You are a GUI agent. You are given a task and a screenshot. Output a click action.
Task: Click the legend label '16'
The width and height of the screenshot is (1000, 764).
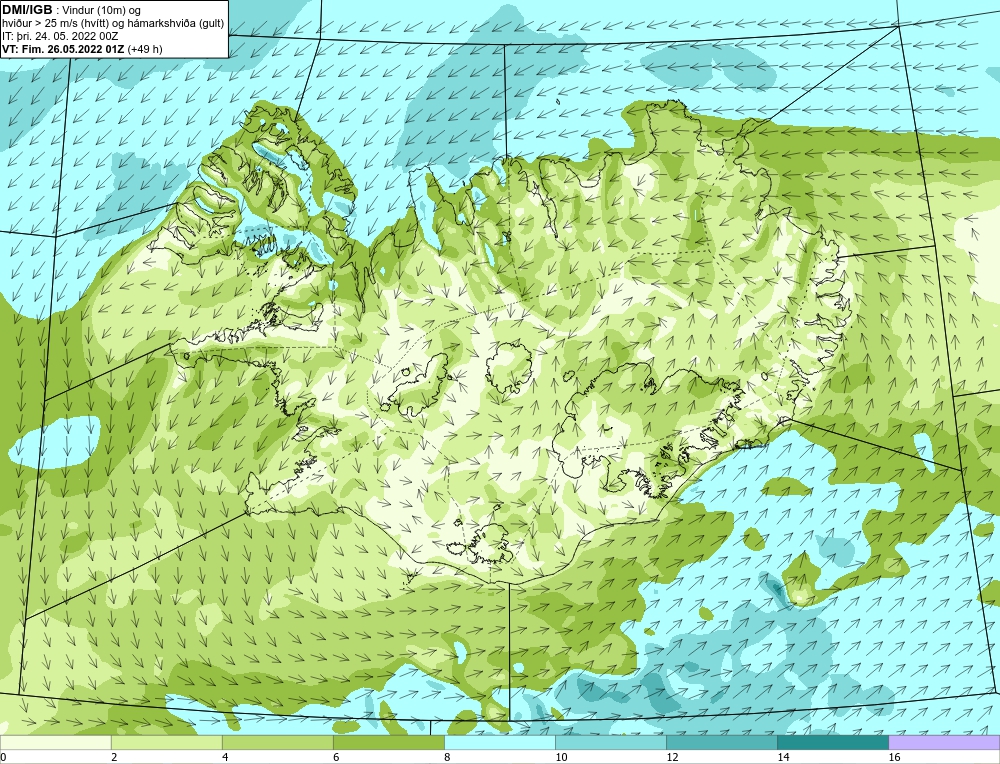(894, 757)
